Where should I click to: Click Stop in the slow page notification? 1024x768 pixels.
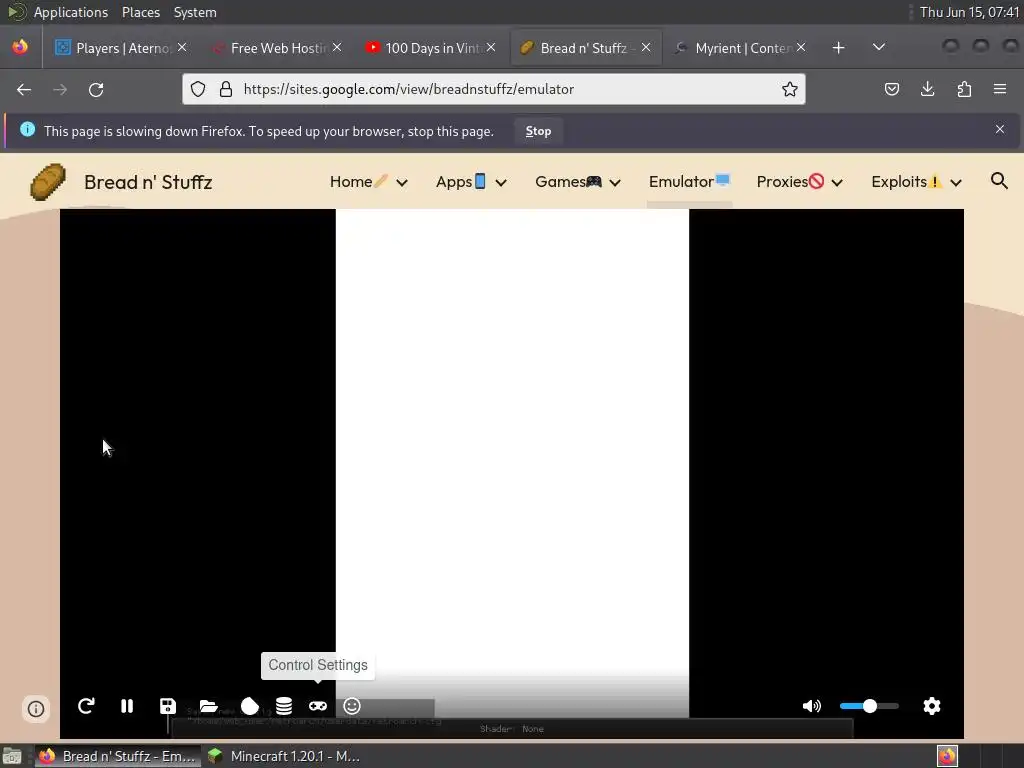coord(538,131)
